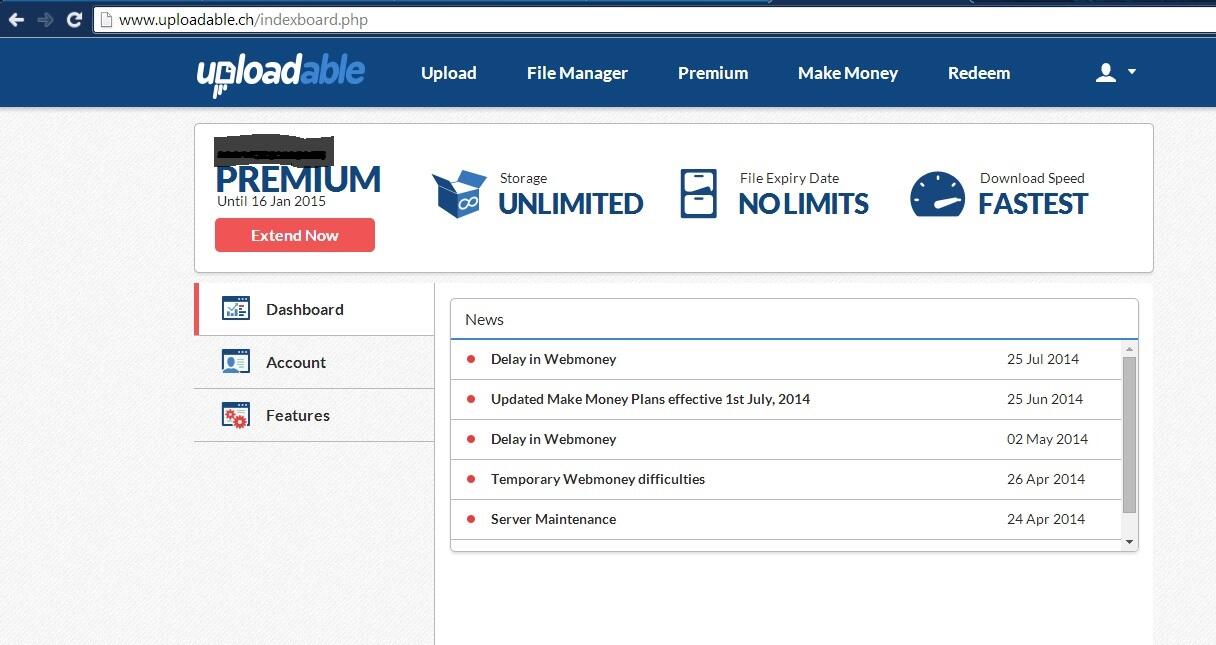
Task: Reload the page with refresh icon
Action: (x=74, y=19)
